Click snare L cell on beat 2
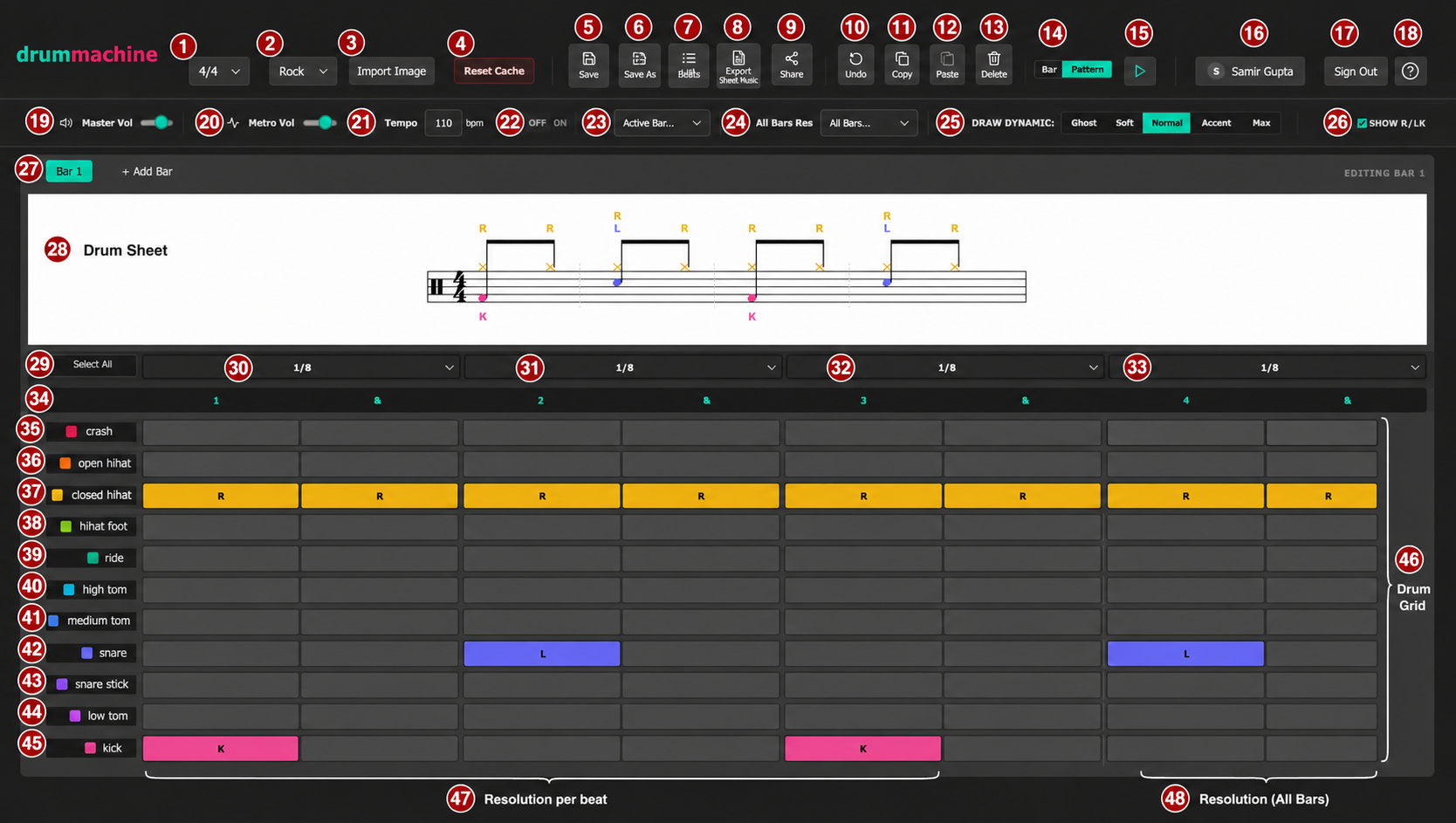The height and width of the screenshot is (823, 1456). coord(542,654)
